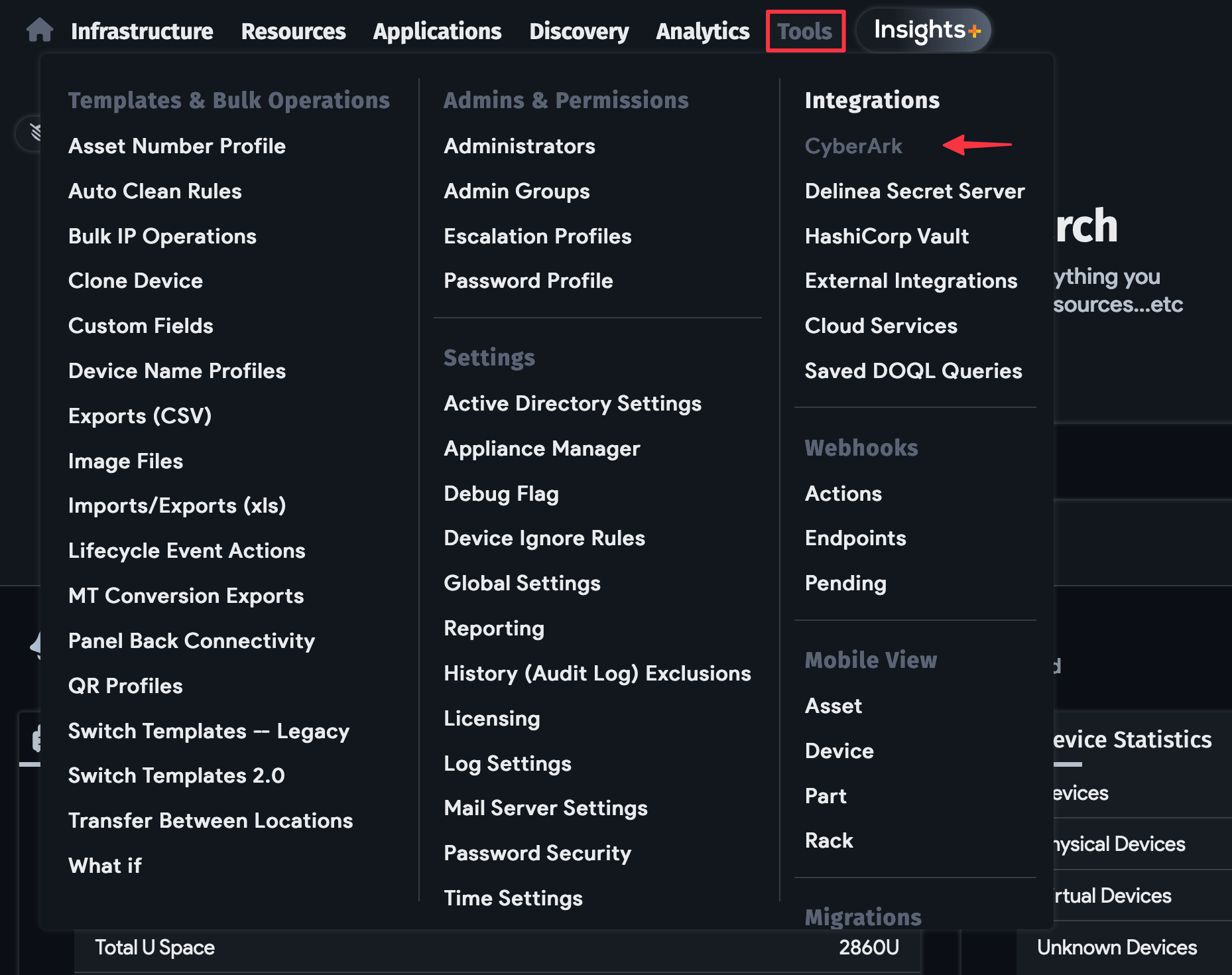Image resolution: width=1232 pixels, height=975 pixels.
Task: Open Lifecycle Event Actions
Action: [187, 551]
